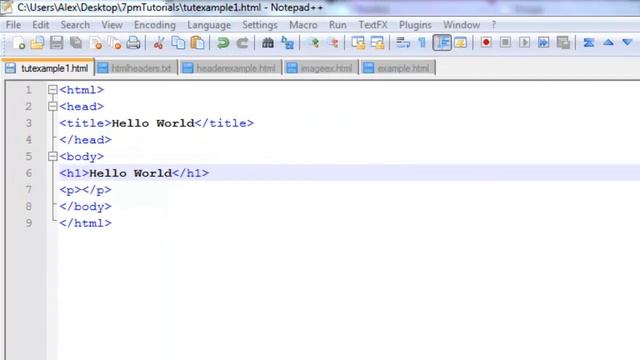The height and width of the screenshot is (360, 640).
Task: Open the TextFX menu
Action: pyautogui.click(x=373, y=25)
